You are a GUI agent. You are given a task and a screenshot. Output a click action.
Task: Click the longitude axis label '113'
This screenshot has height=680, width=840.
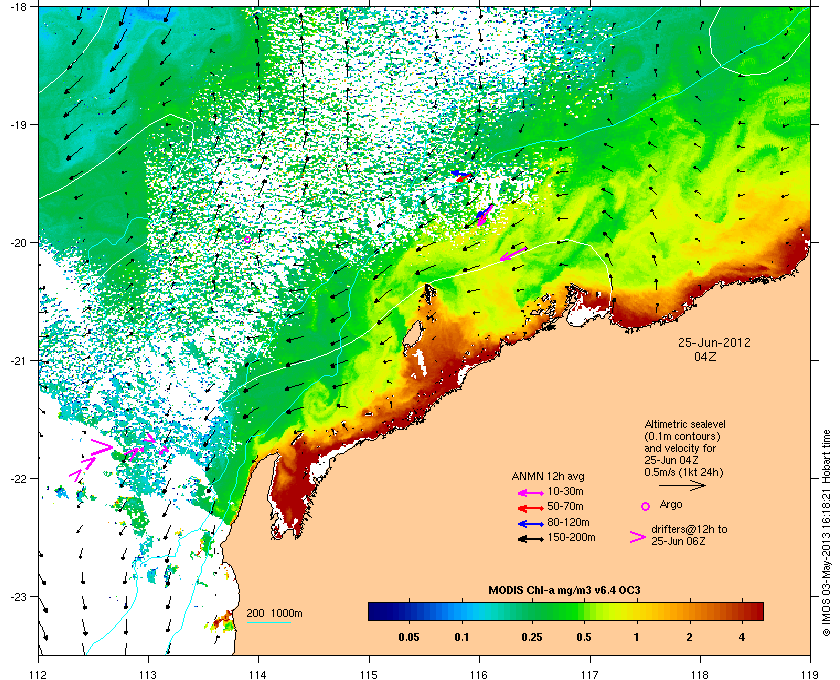tap(148, 674)
